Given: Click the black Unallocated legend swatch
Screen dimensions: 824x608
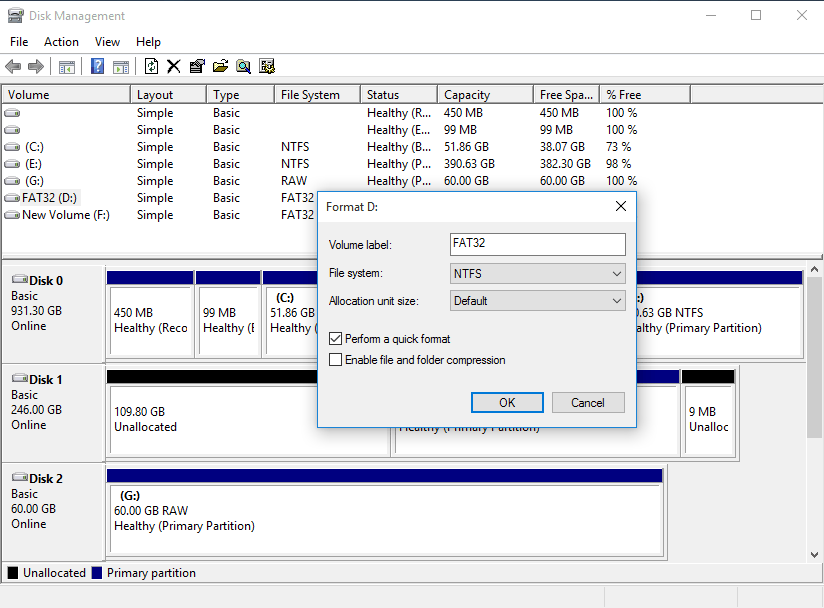Looking at the screenshot, I should pos(13,573).
